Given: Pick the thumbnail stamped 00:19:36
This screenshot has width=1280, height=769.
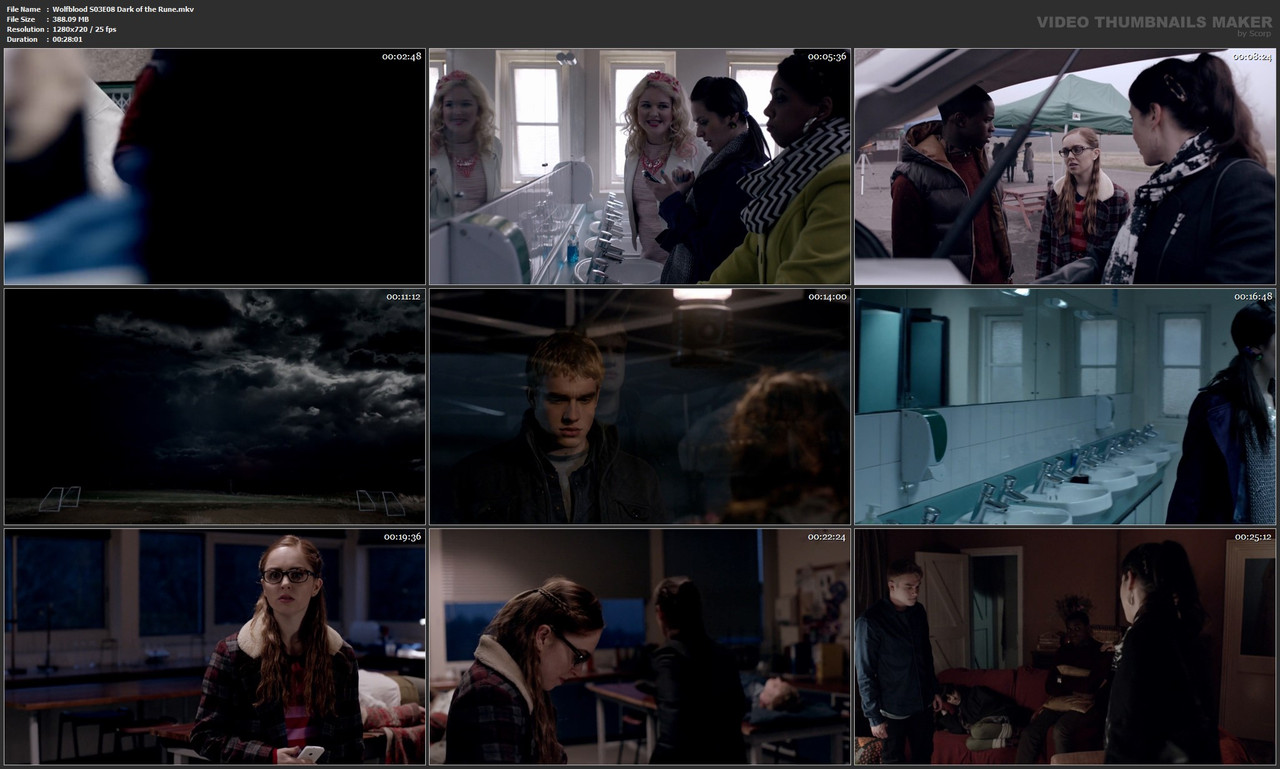Looking at the screenshot, I should click(x=215, y=647).
